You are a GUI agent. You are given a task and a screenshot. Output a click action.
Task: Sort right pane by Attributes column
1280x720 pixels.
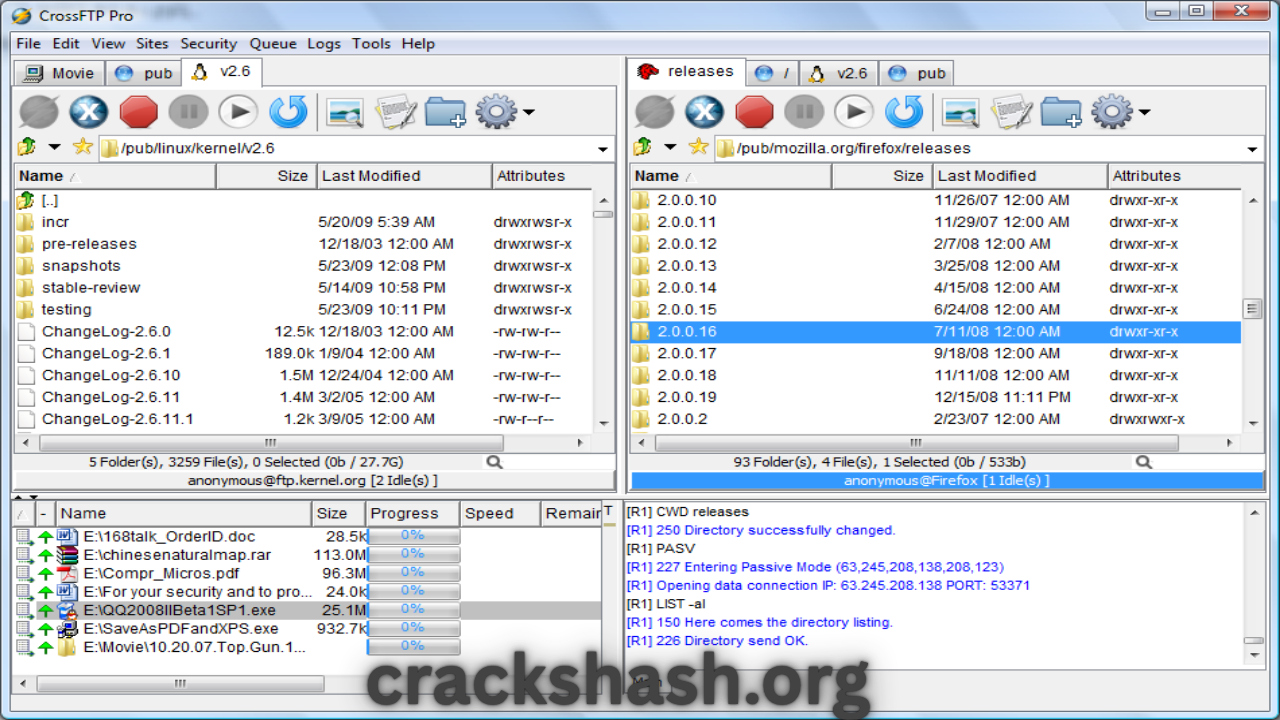coord(1174,176)
